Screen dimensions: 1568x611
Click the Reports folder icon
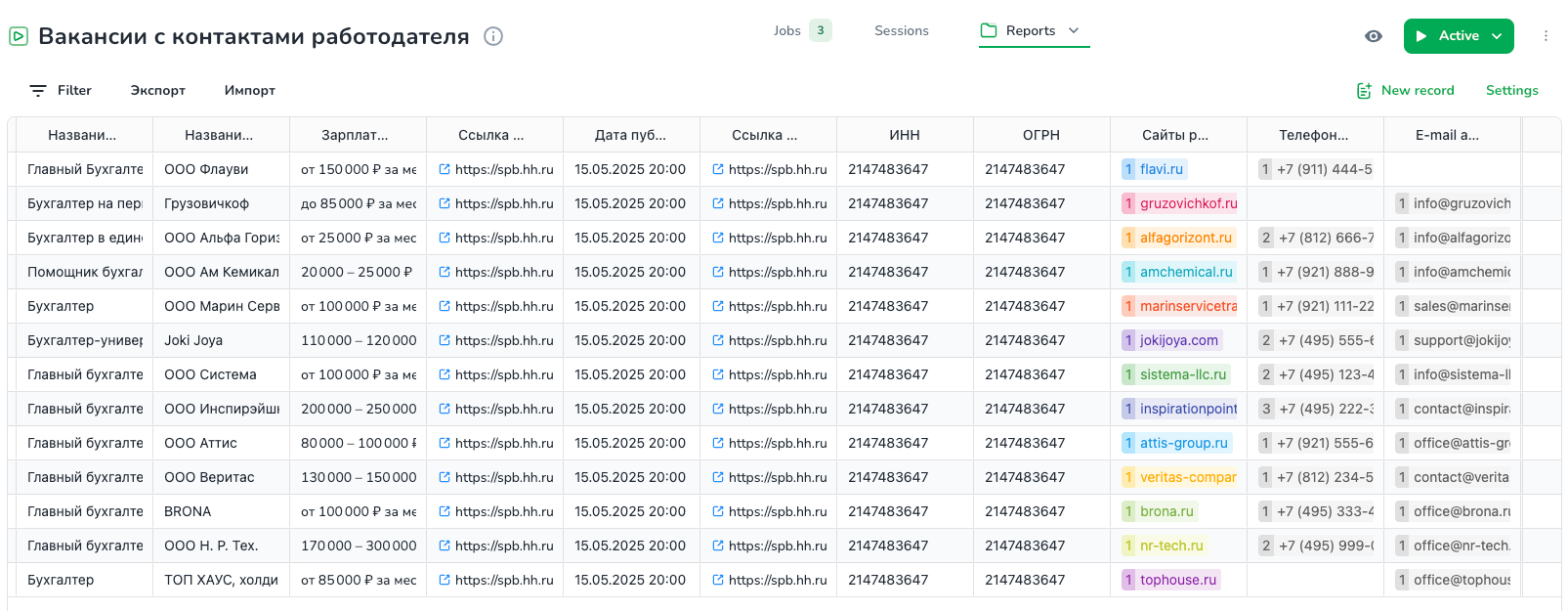click(x=989, y=30)
